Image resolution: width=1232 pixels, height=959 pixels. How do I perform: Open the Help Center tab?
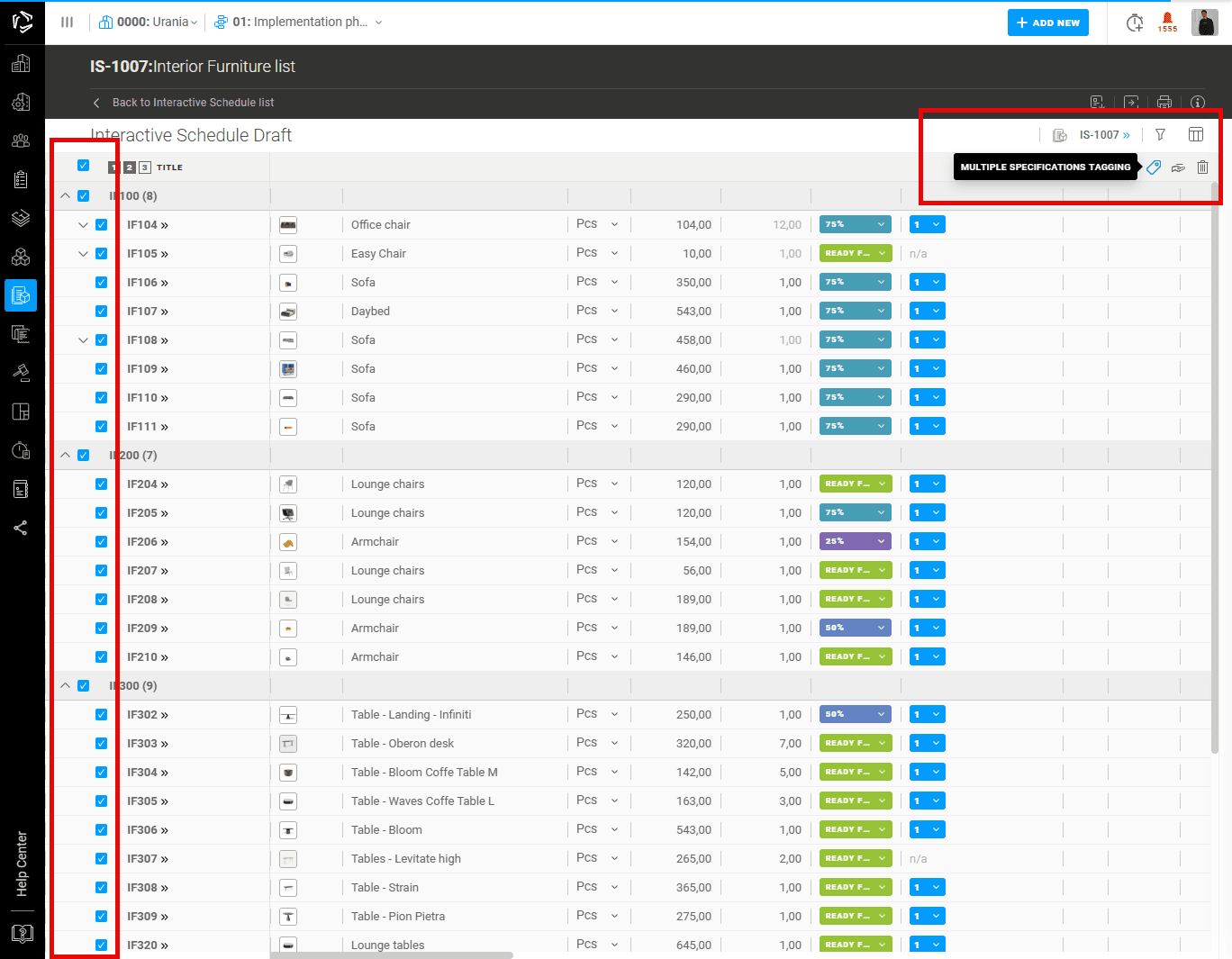(x=23, y=864)
